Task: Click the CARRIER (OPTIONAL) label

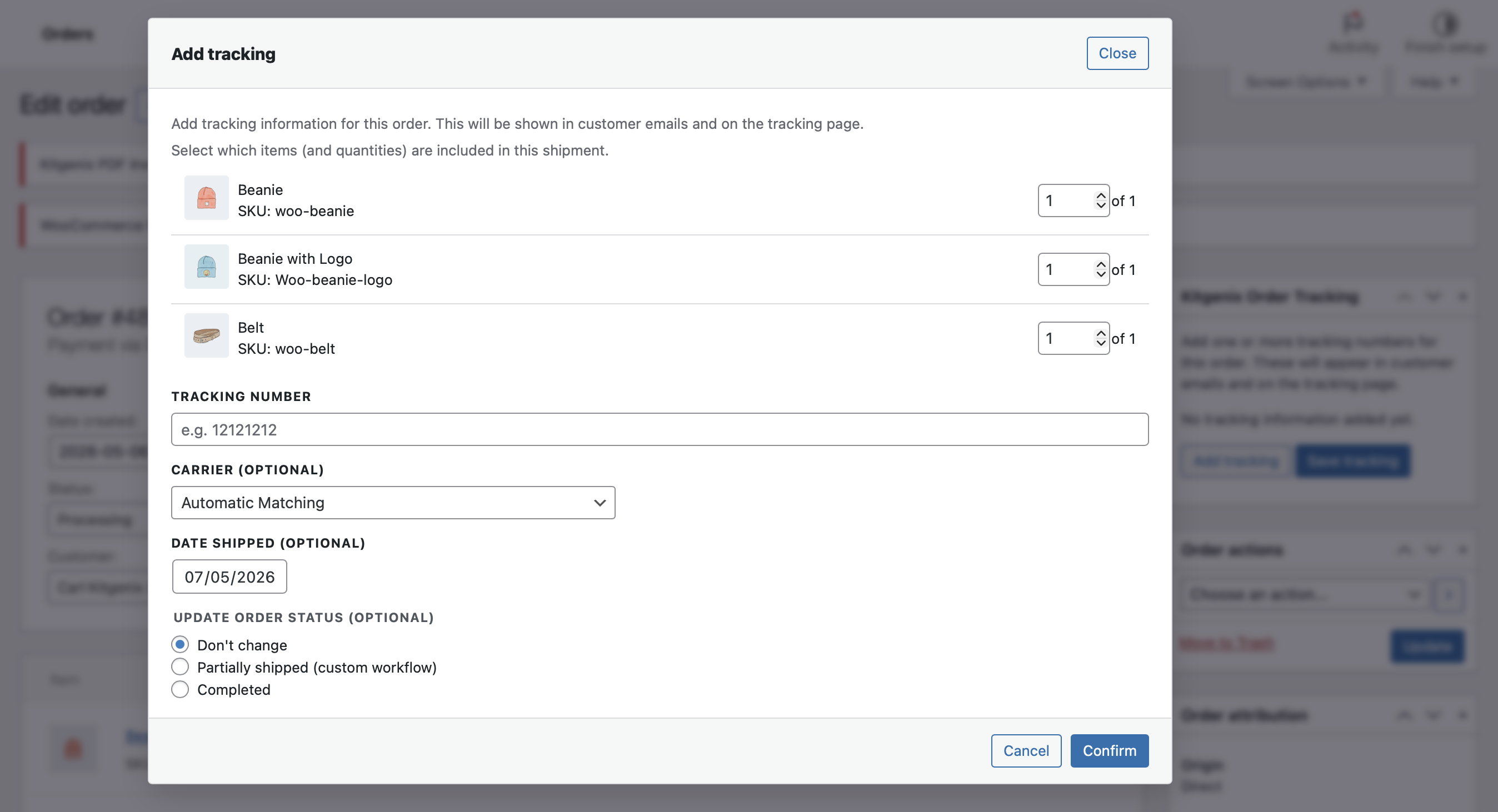Action: [247, 470]
